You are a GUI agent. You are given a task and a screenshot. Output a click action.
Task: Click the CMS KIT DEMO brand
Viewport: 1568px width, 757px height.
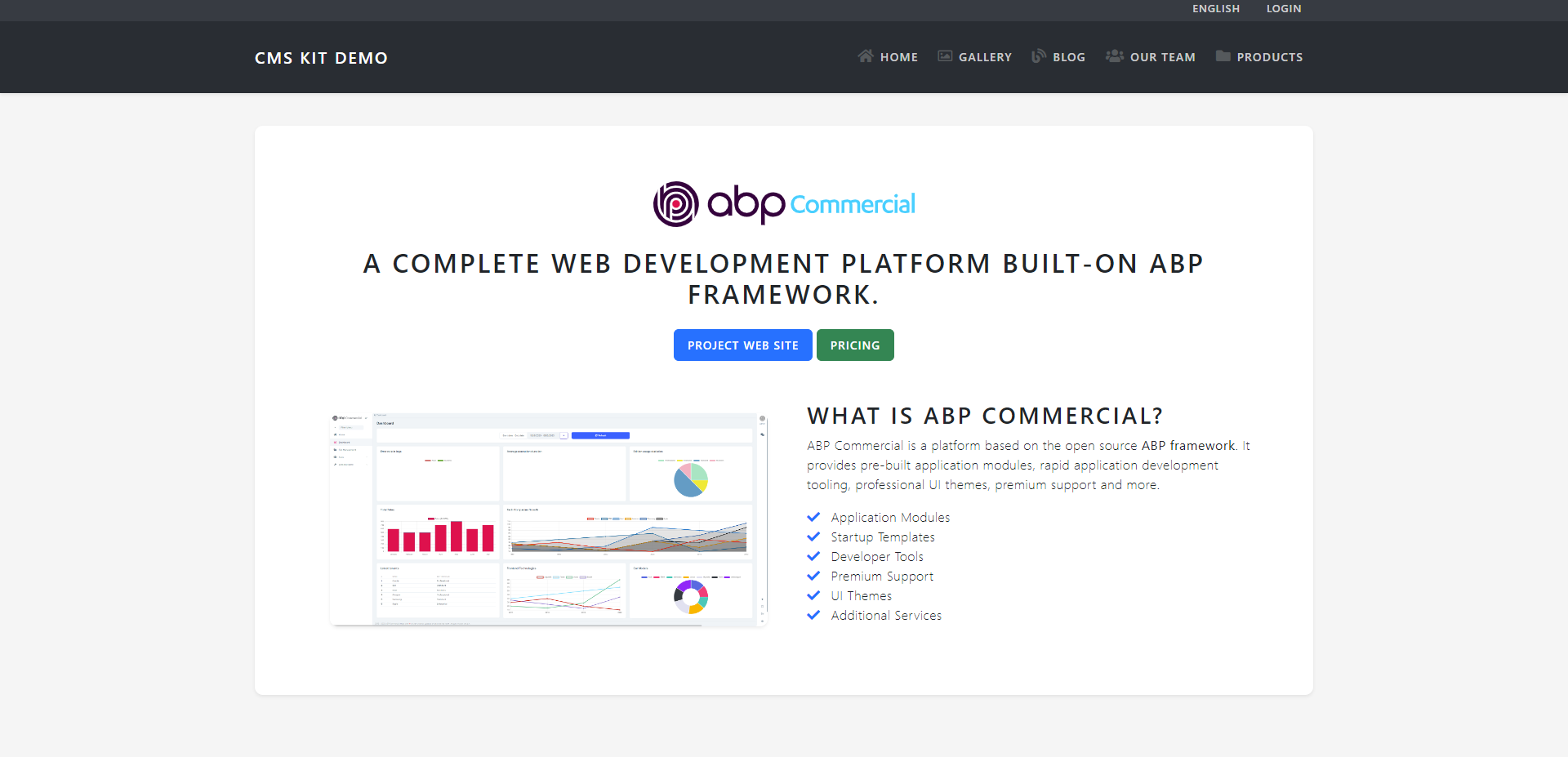[321, 58]
